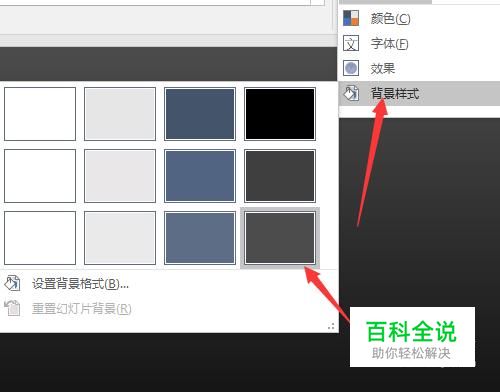This screenshot has width=500, height=392.
Task: Click the round effects icon beside 效果
Action: click(x=351, y=68)
